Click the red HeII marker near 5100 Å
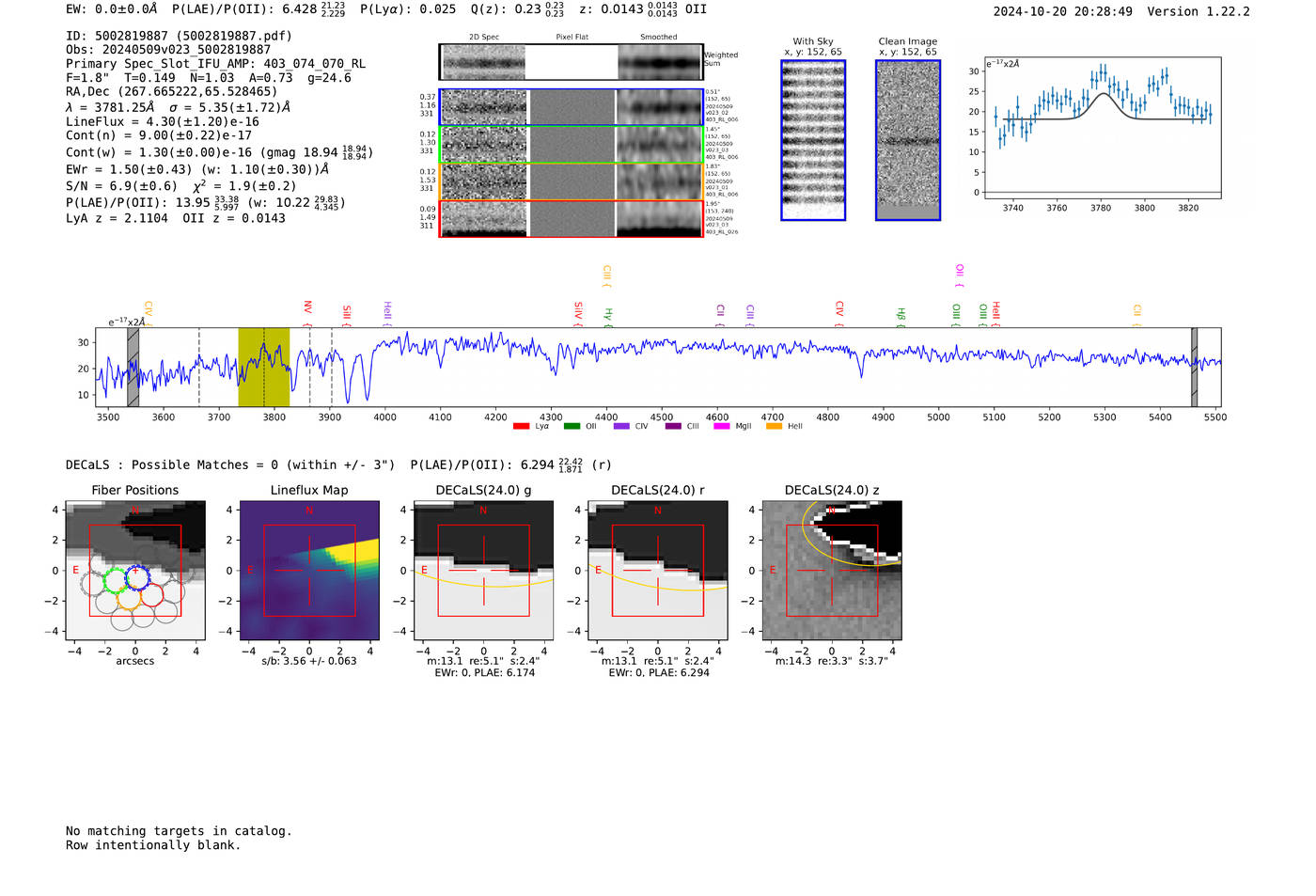Screen dimensions: 1316x896 point(996,310)
